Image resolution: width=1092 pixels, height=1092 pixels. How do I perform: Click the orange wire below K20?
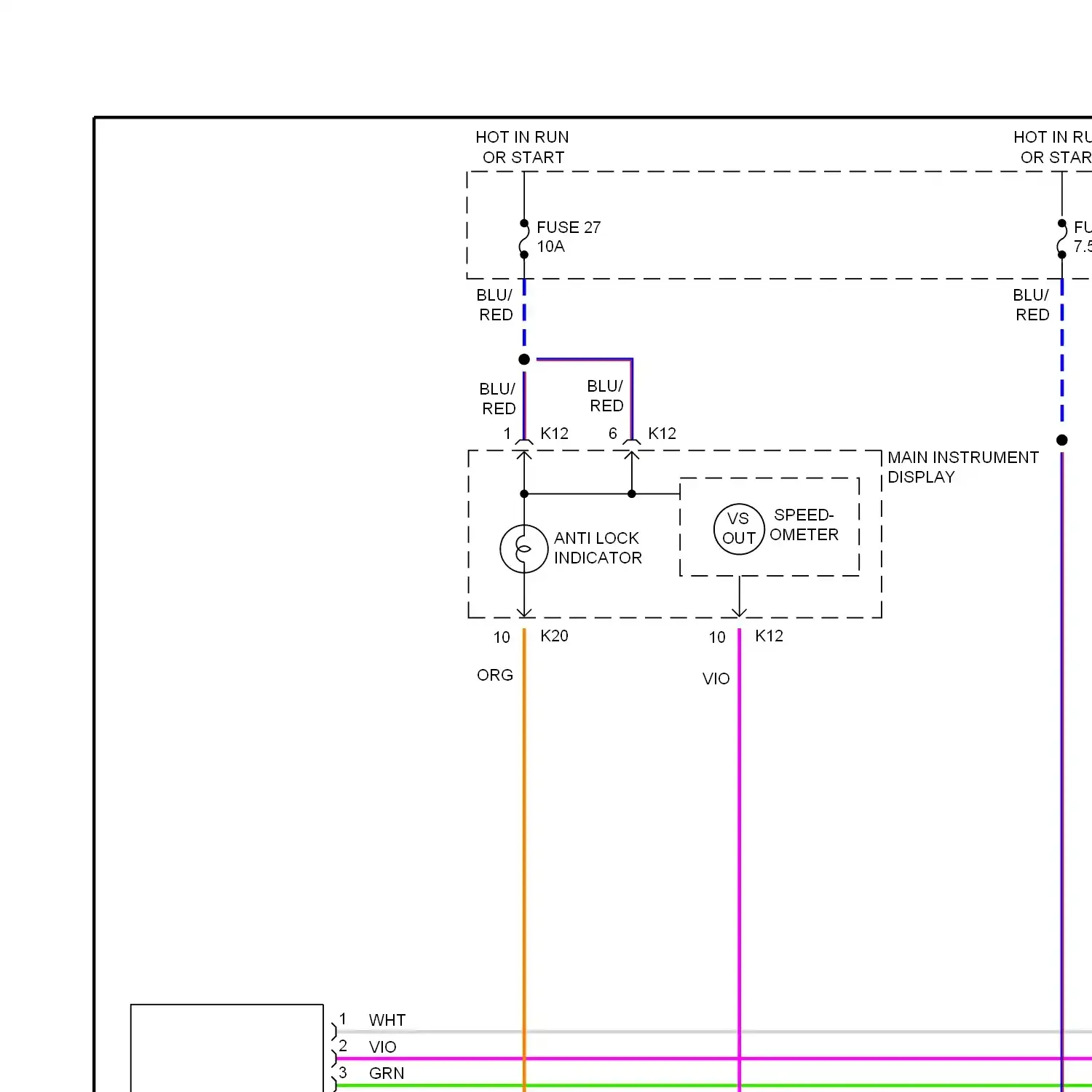coord(524,859)
